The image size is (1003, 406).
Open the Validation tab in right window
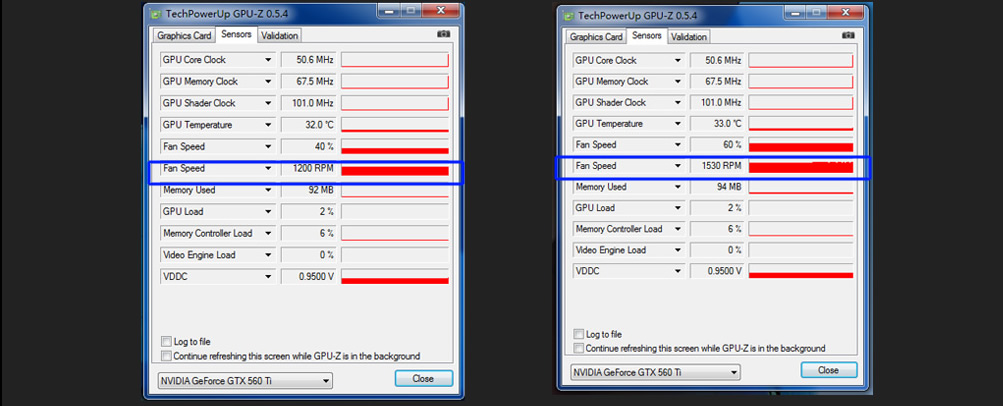coord(688,37)
